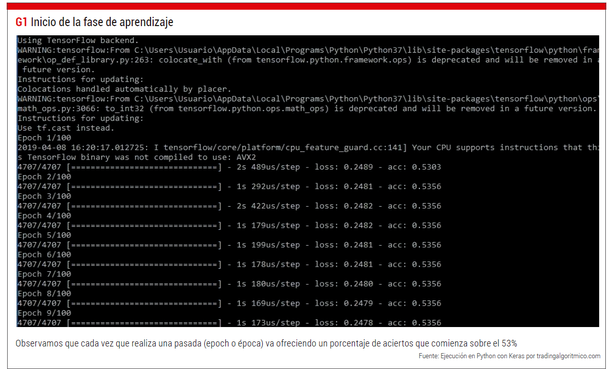
Task: Click the 'loss: 0.2478' value in last row
Action: coord(344,323)
